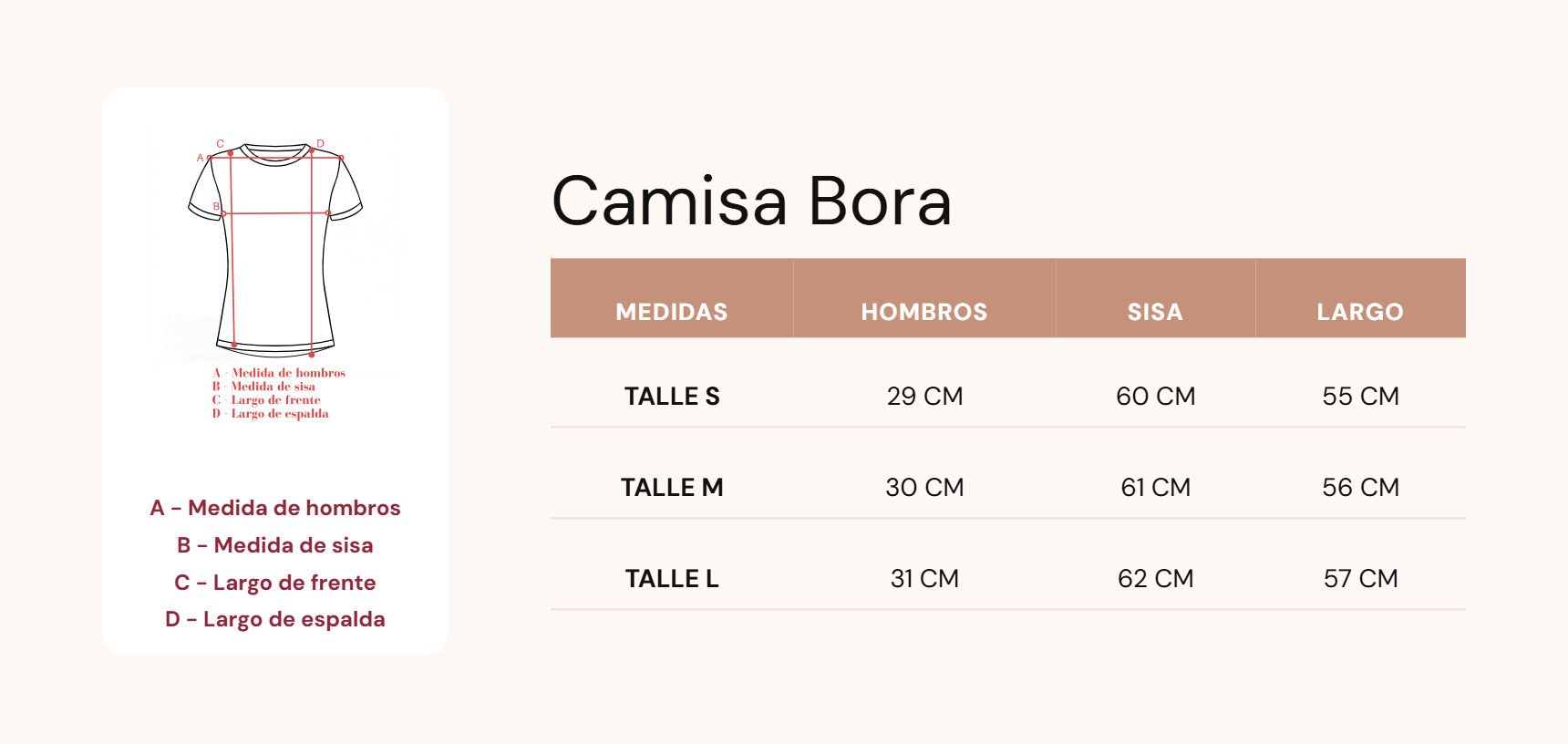Select the MEDIDAS column header
The width and height of the screenshot is (1568, 744).
click(x=672, y=312)
